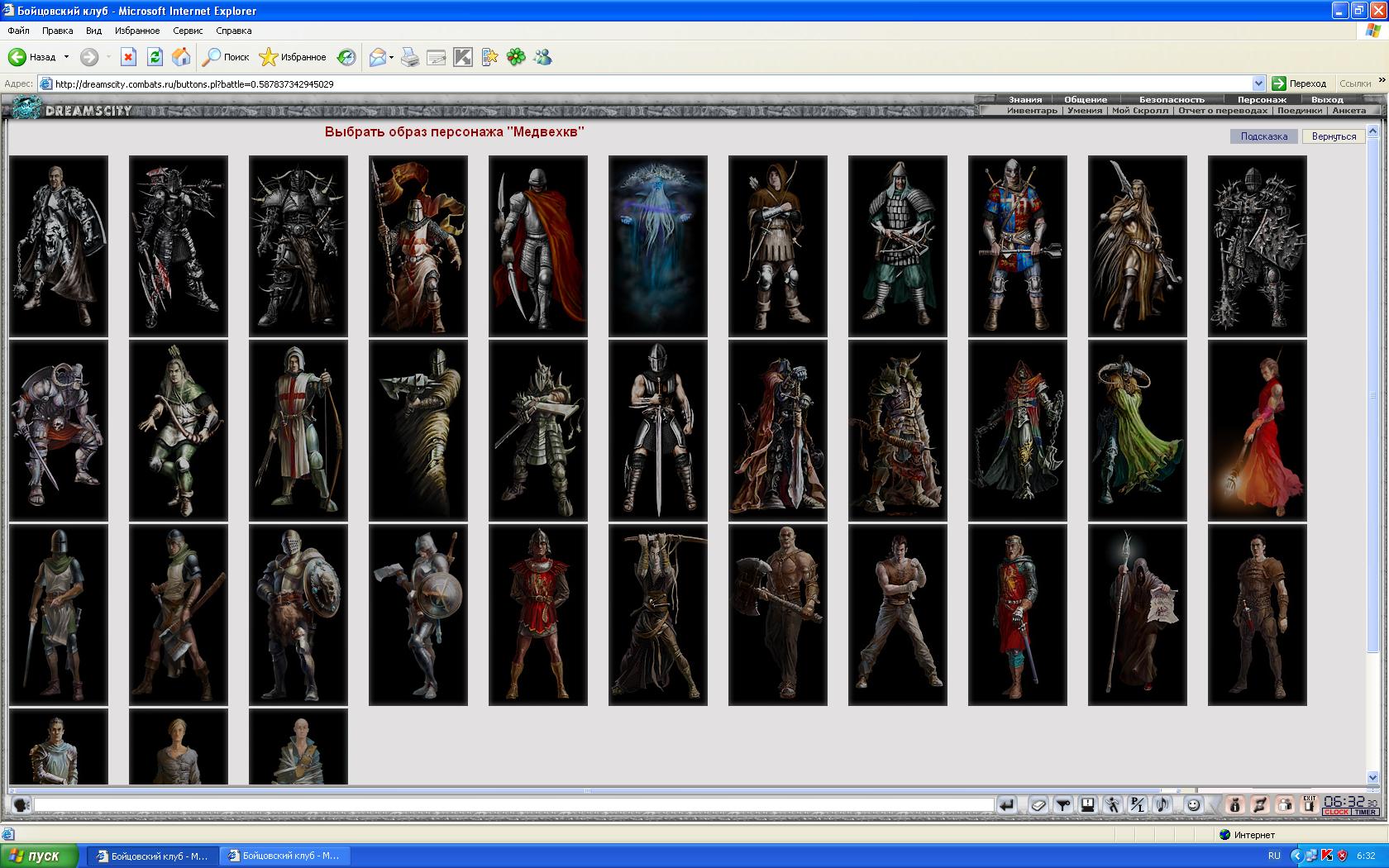Click the chat eraser clear icon

1038,804
